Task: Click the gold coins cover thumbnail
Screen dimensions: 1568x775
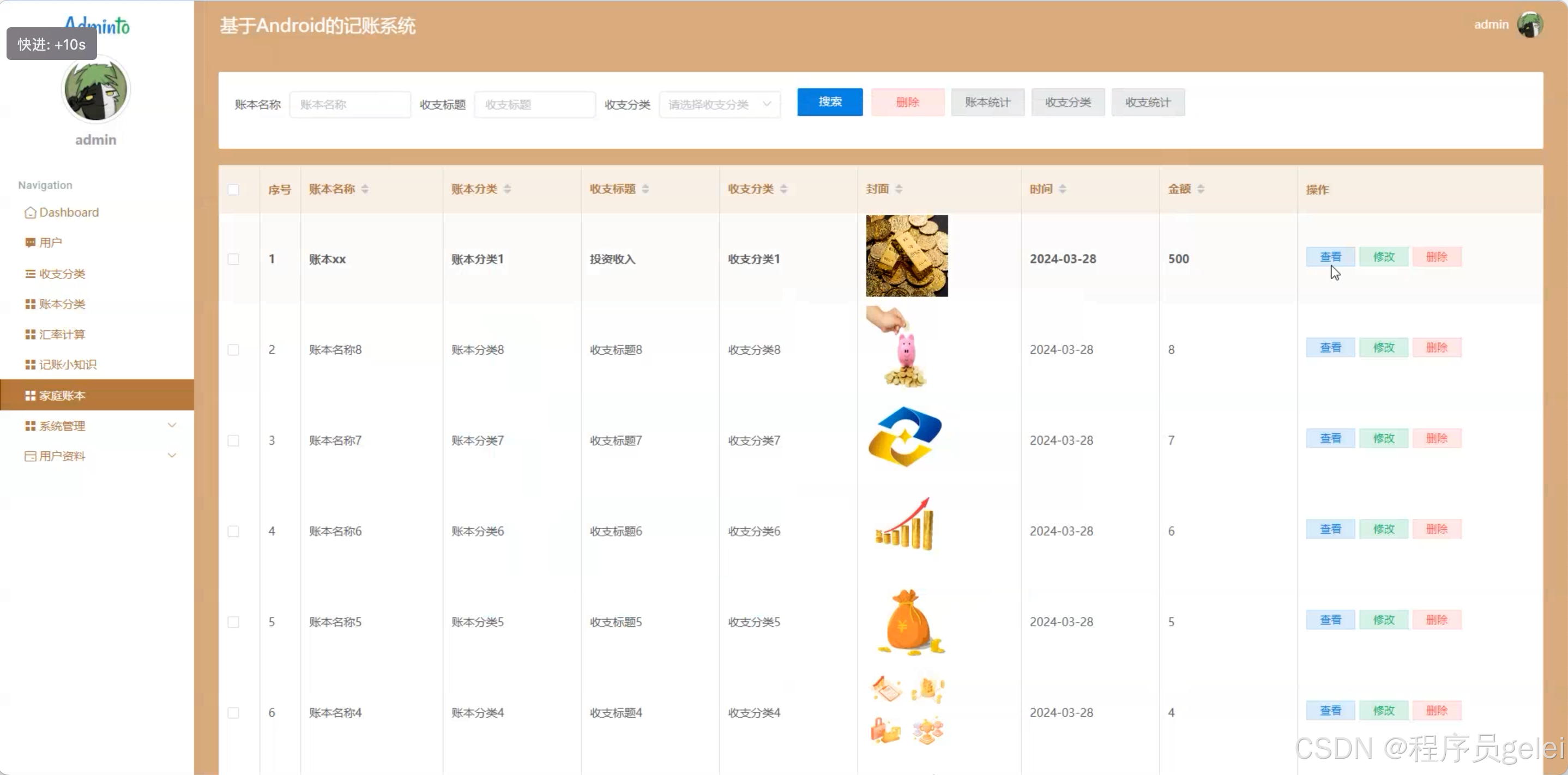Action: coord(906,256)
